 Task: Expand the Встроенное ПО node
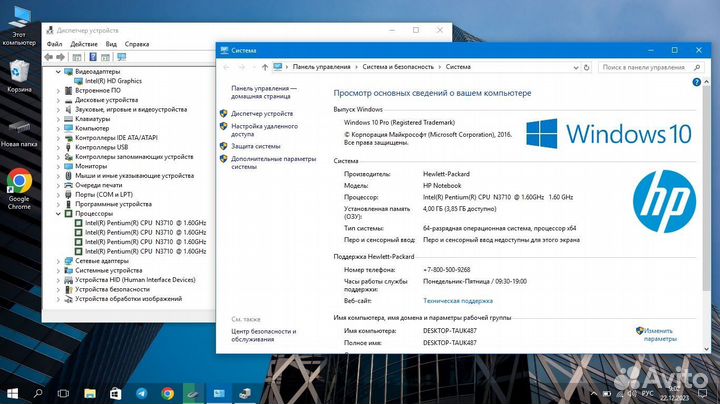point(58,90)
